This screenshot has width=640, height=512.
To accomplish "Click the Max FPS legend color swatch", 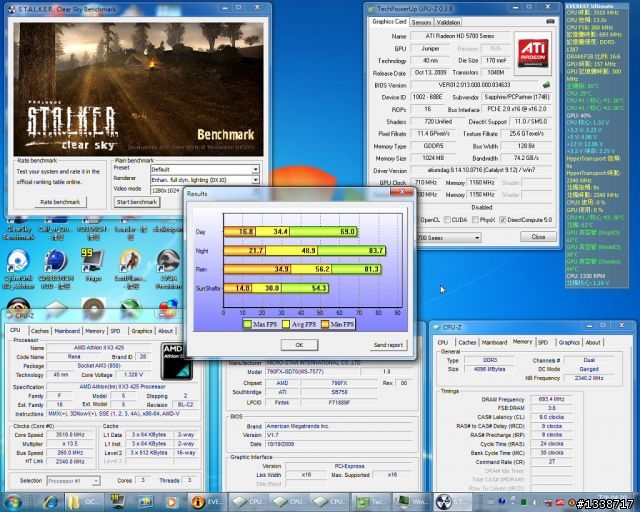I will (249, 324).
